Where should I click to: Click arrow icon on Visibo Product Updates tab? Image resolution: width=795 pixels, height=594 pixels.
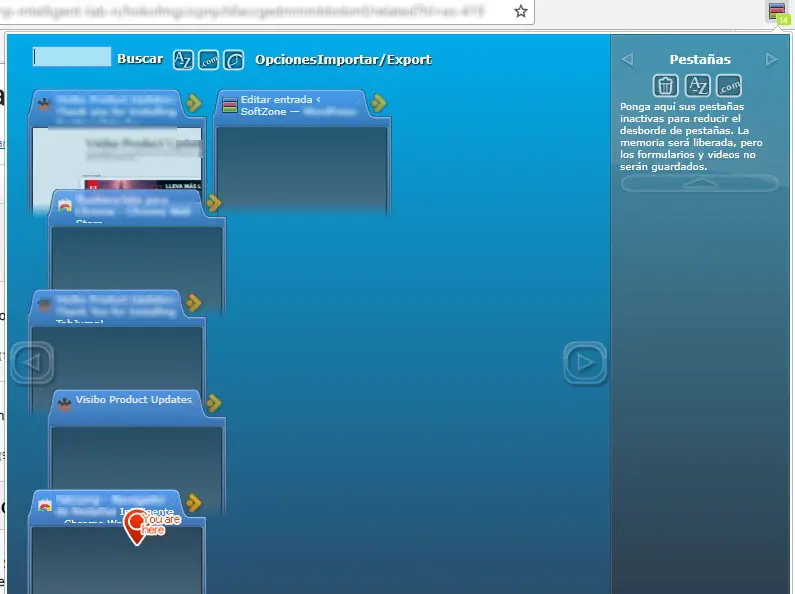click(213, 403)
